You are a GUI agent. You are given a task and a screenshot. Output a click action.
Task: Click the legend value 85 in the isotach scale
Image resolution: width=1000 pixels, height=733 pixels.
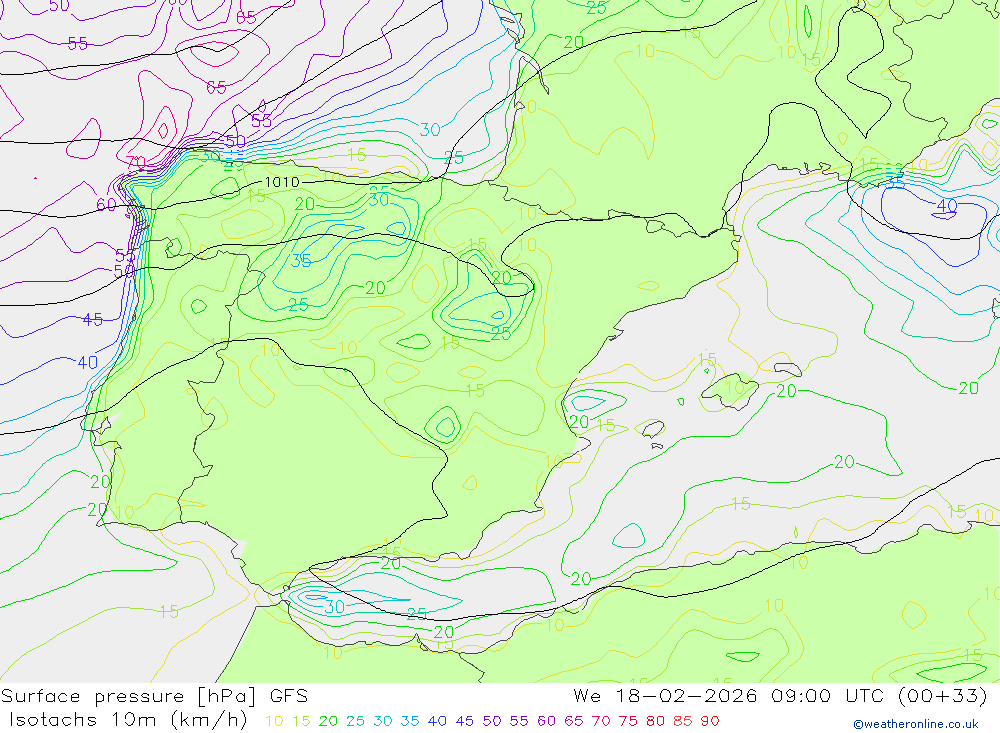(683, 721)
